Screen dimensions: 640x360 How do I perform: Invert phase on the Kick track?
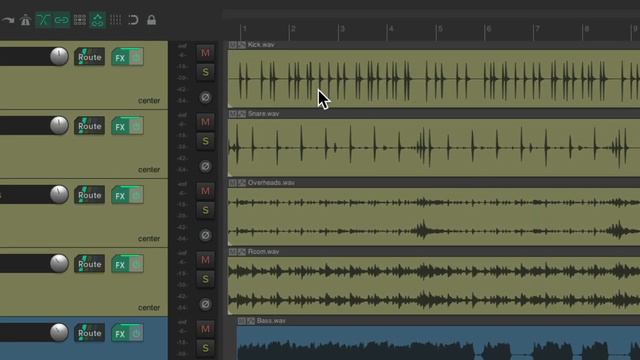pos(205,97)
